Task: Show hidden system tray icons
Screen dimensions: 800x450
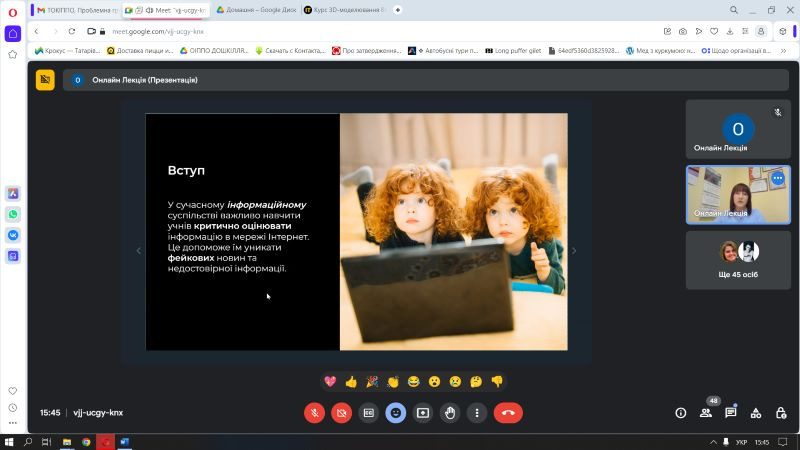Action: pos(713,442)
